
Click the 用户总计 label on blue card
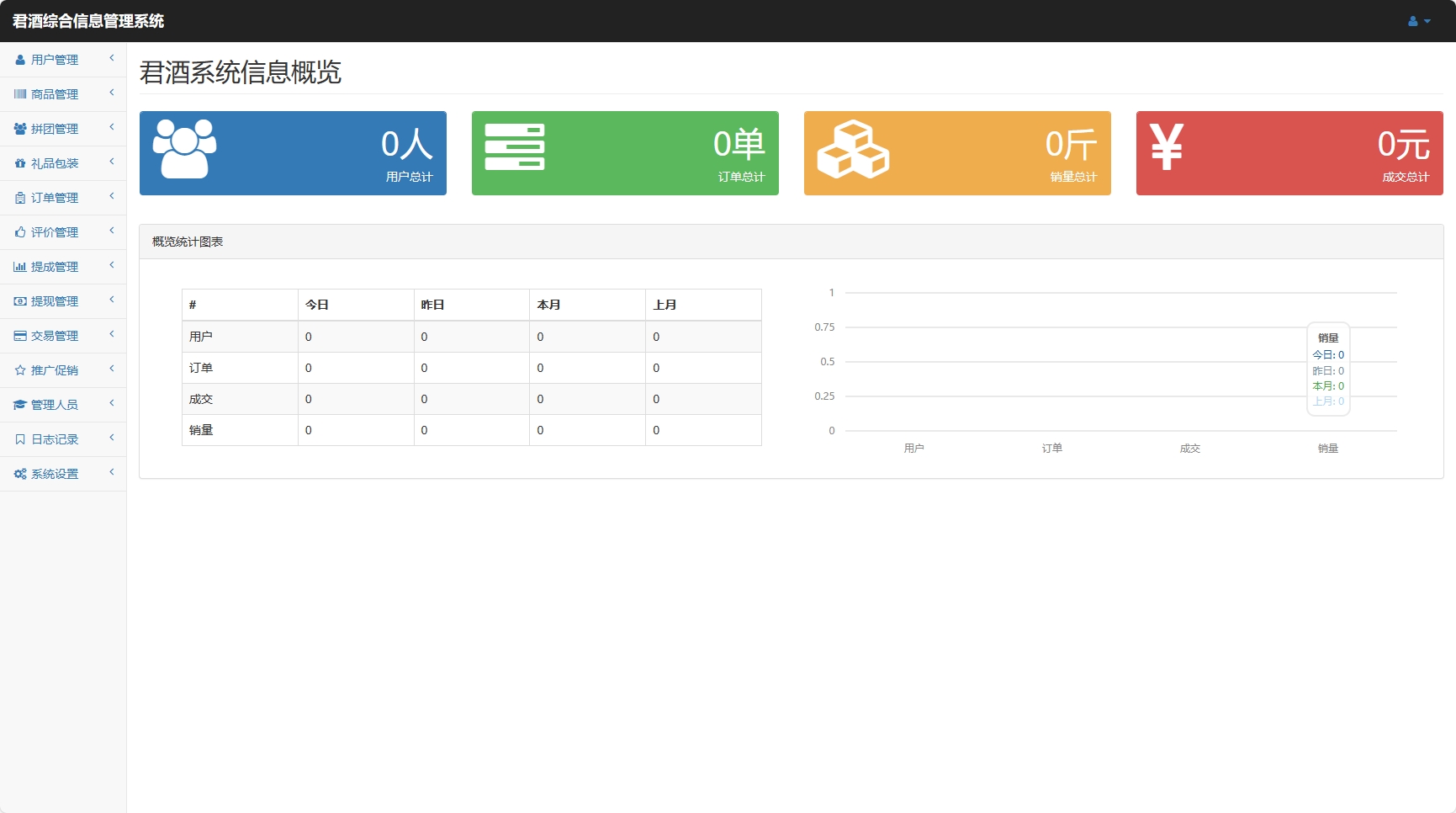point(410,177)
